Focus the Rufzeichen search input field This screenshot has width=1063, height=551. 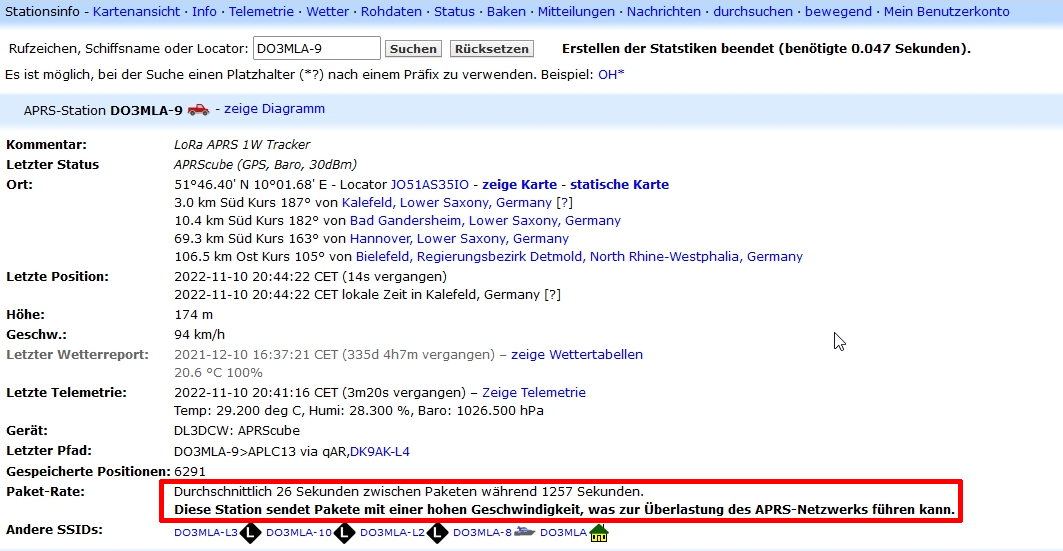pyautogui.click(x=316, y=48)
